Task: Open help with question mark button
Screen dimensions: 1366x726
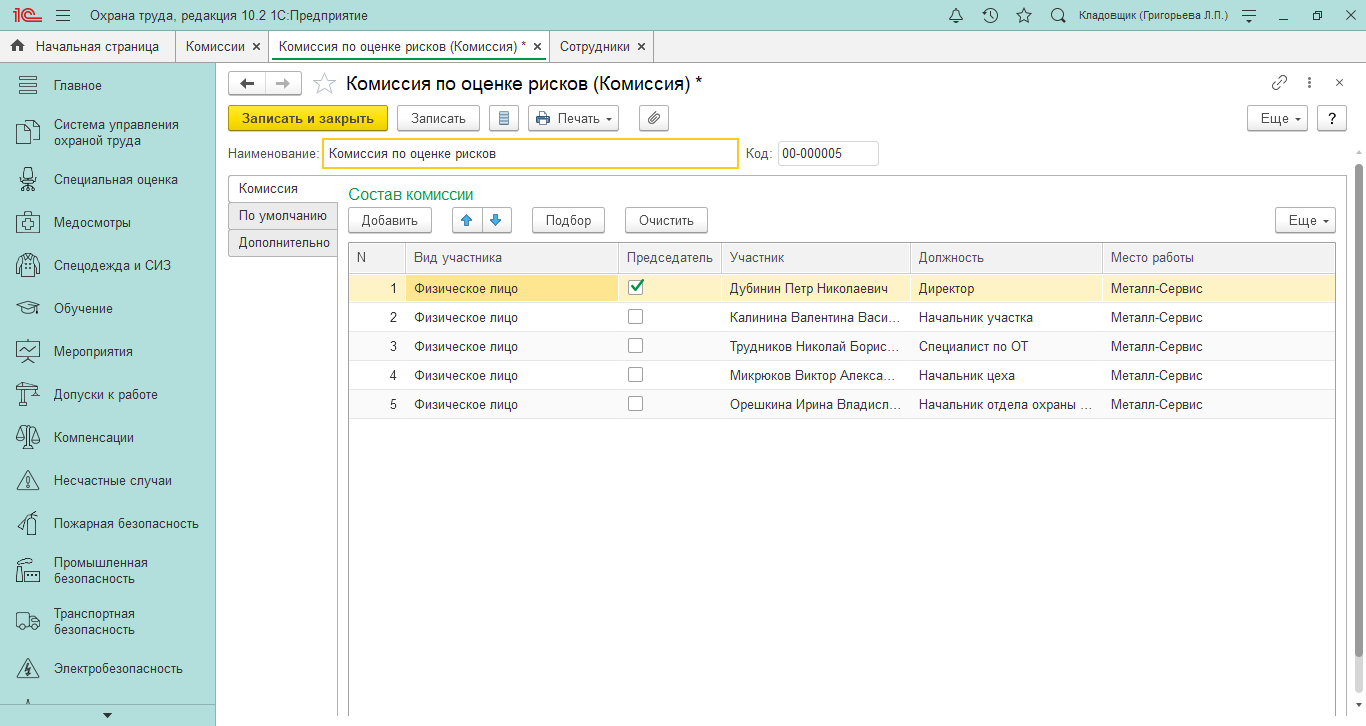Action: (1331, 118)
